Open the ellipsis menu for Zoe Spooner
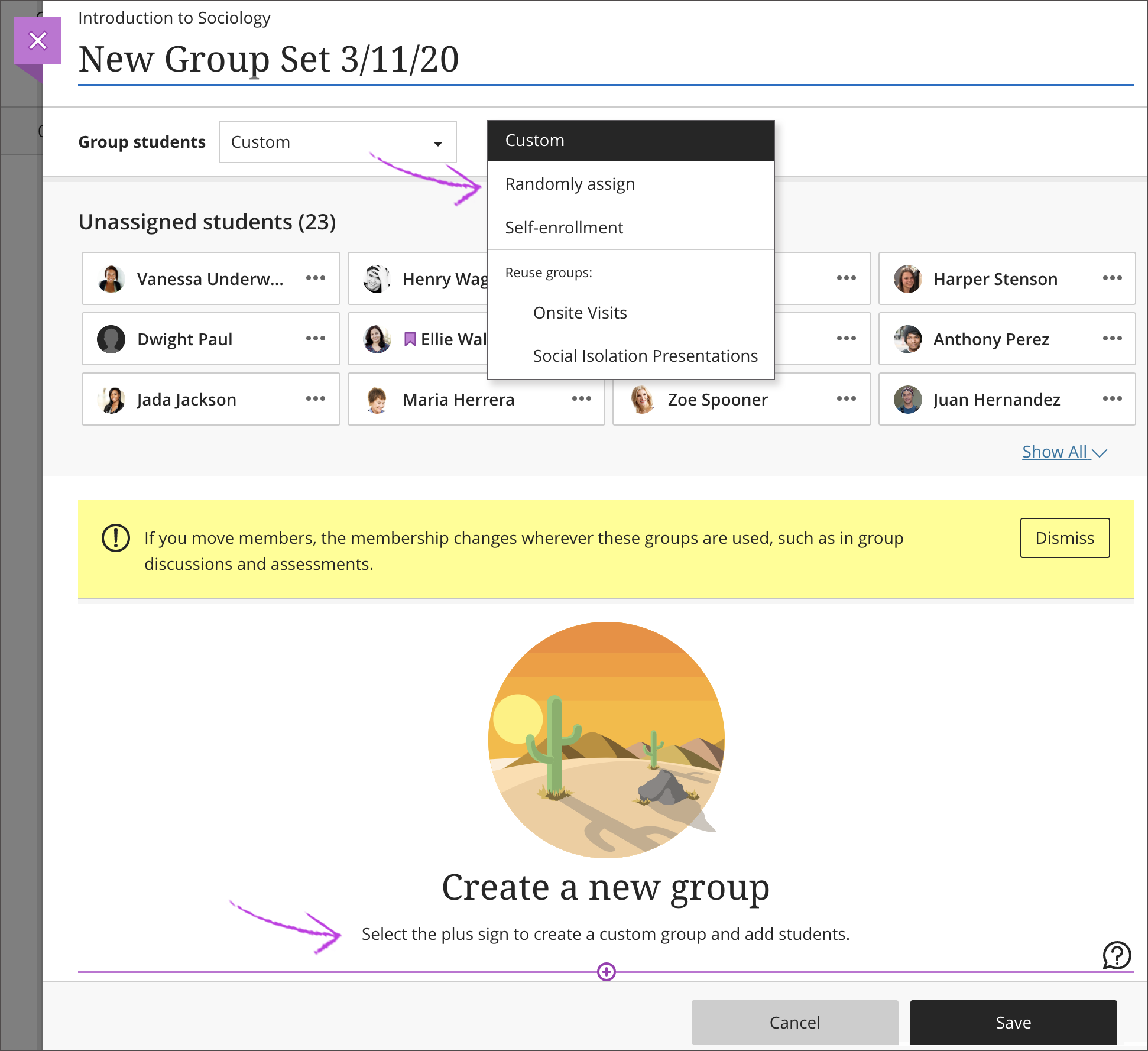Image resolution: width=1148 pixels, height=1051 pixels. [x=846, y=399]
